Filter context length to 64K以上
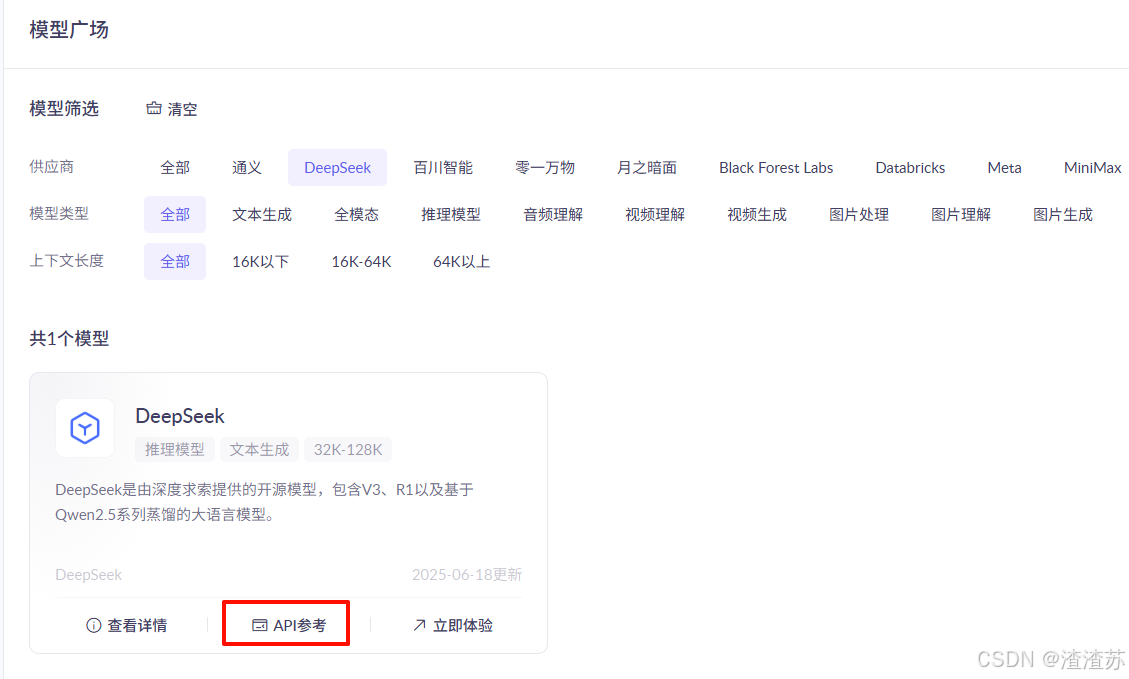 point(462,261)
